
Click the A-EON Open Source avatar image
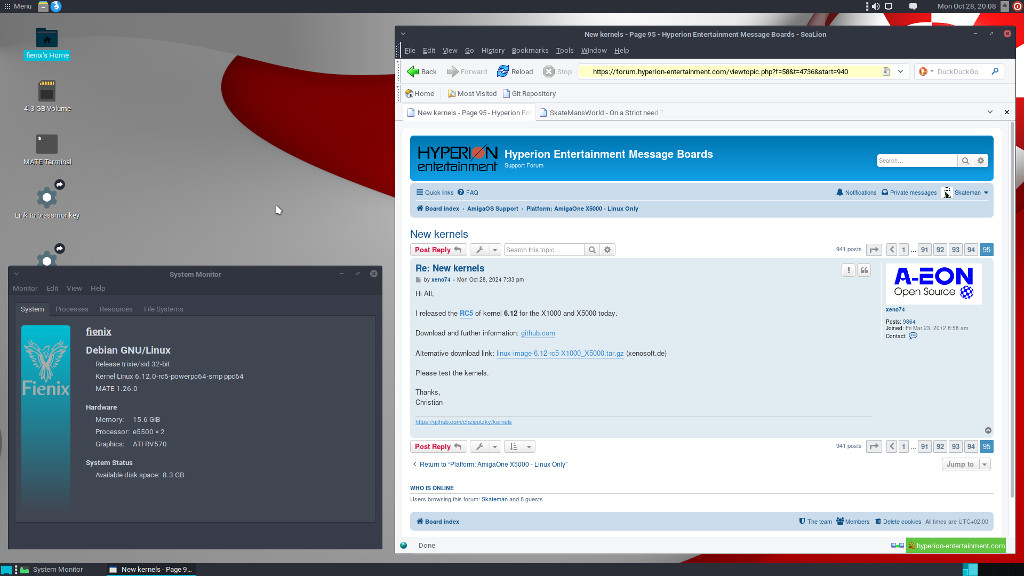[934, 283]
